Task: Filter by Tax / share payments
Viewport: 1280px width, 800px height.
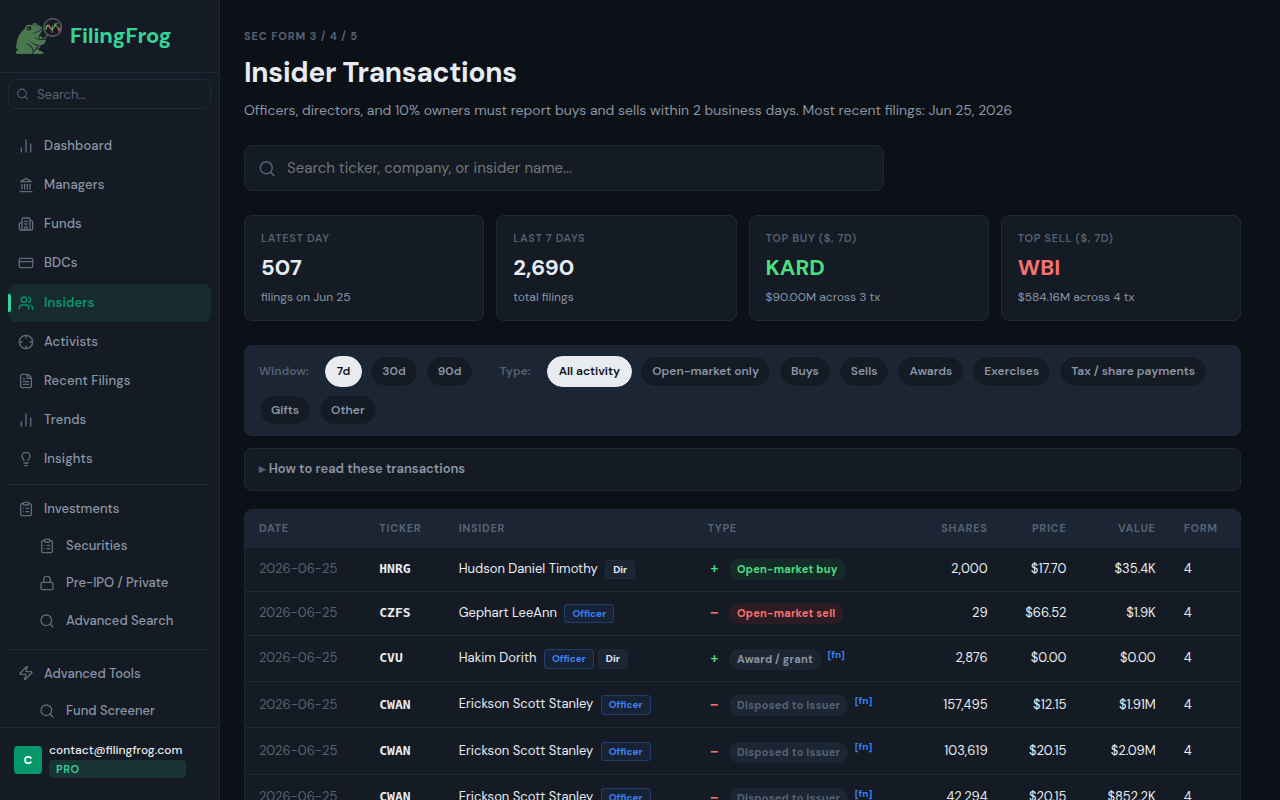Action: (1133, 371)
